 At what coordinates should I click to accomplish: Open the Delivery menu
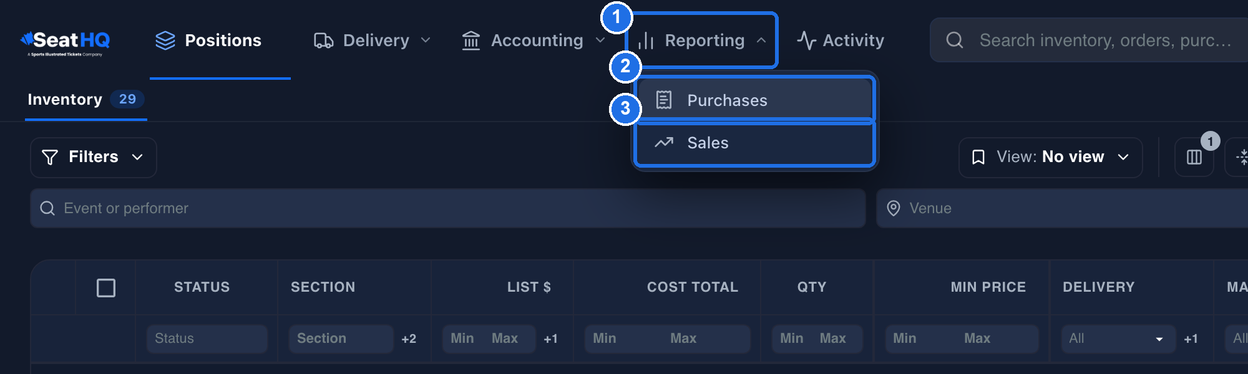click(372, 40)
